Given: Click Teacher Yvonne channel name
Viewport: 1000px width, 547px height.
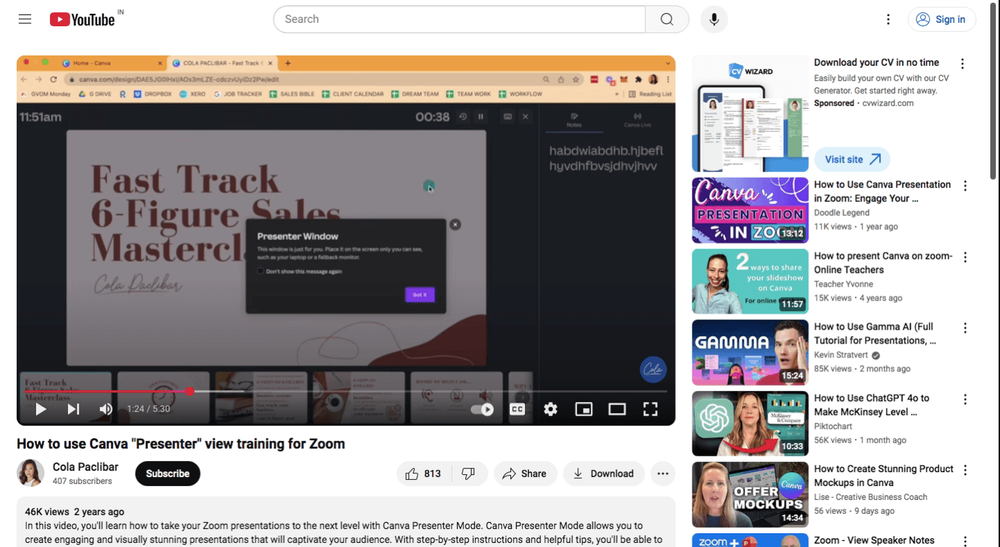Looking at the screenshot, I should coord(843,284).
